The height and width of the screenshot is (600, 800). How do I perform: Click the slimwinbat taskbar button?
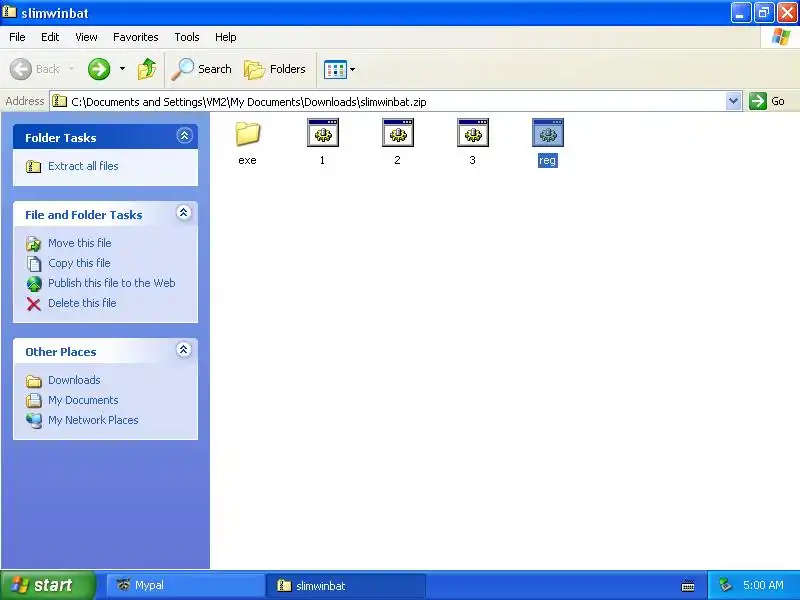click(345, 585)
